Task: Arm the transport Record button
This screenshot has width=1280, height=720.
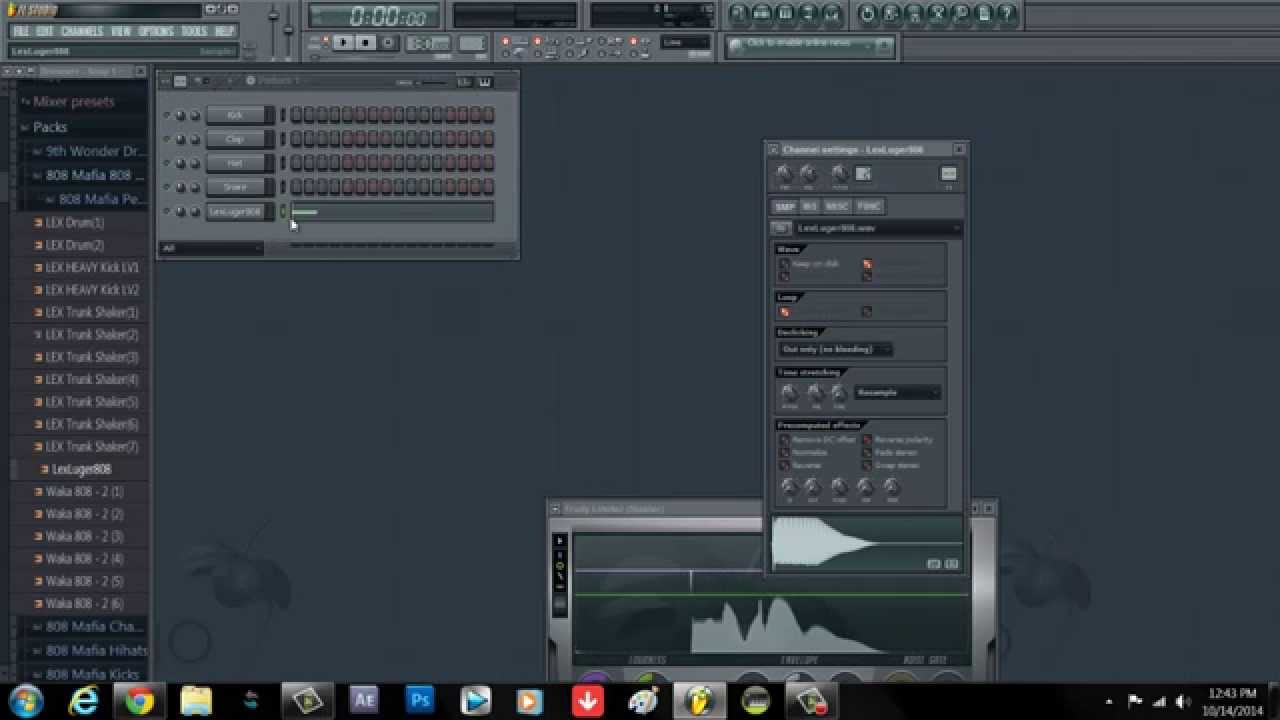Action: click(x=388, y=43)
